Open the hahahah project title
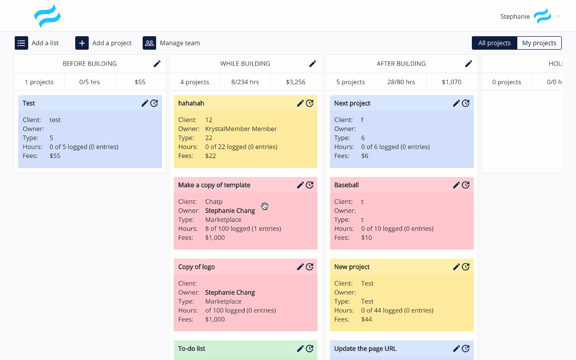Viewport: 576px width, 360px height. [191, 103]
